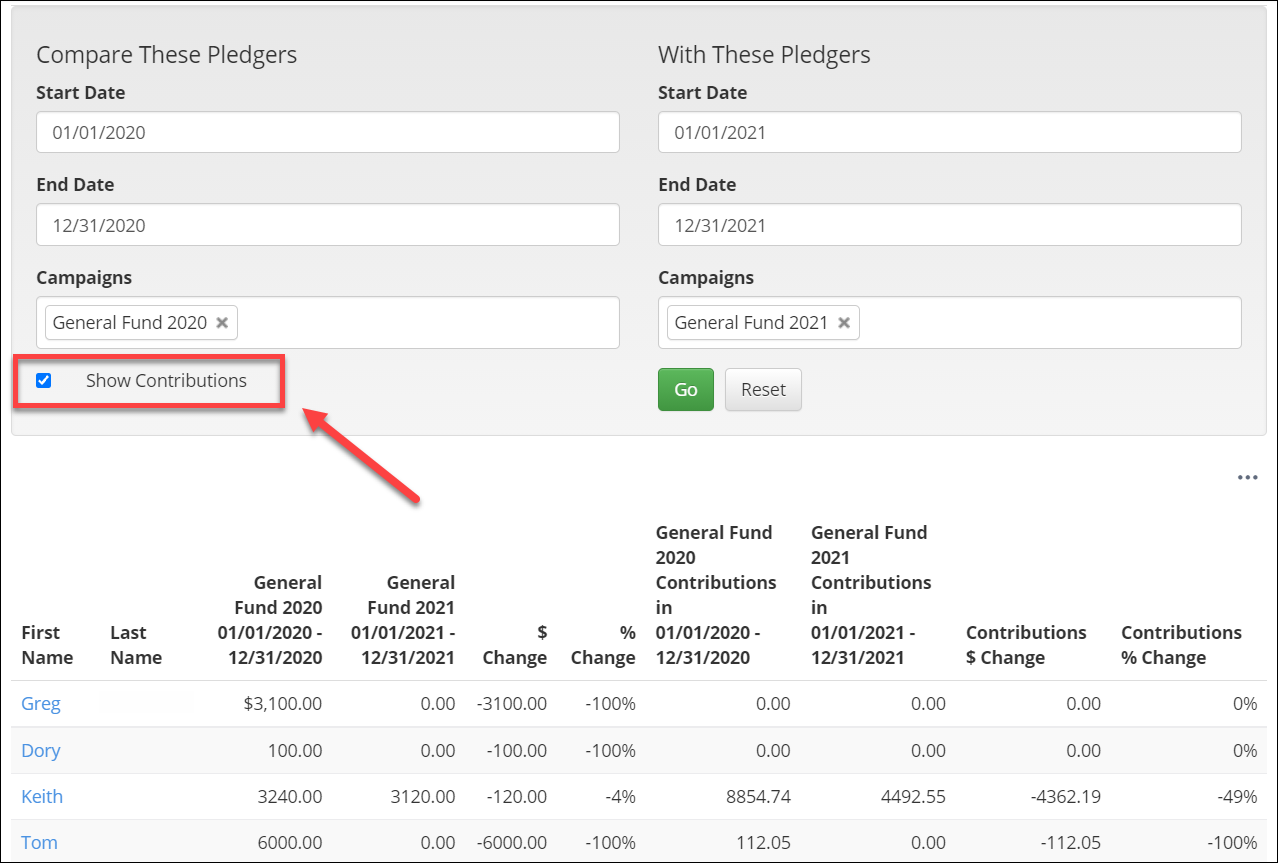The height and width of the screenshot is (863, 1278).
Task: Sort by $ Change column header
Action: [514, 645]
